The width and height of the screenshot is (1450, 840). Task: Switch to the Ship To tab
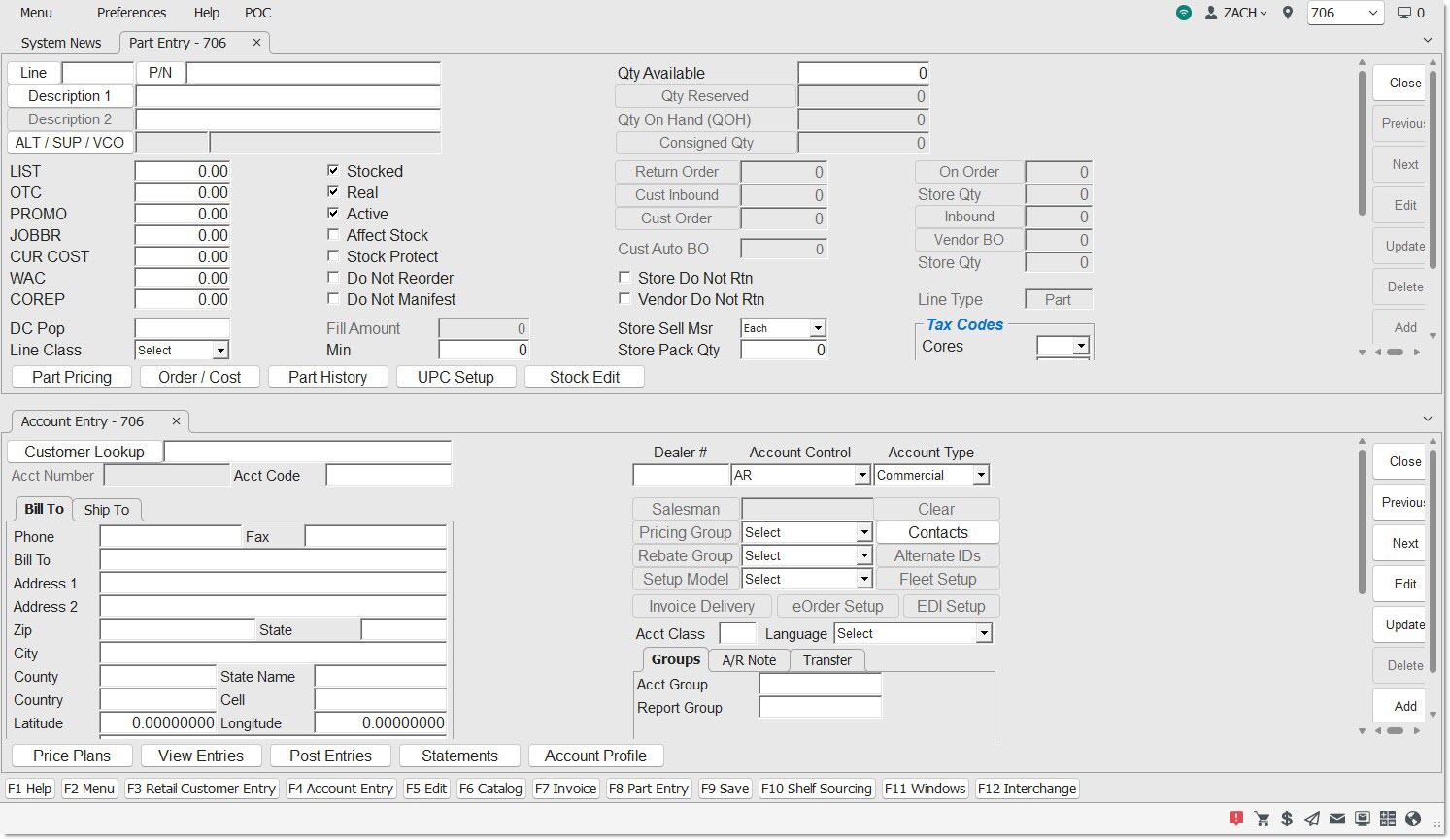coord(106,510)
